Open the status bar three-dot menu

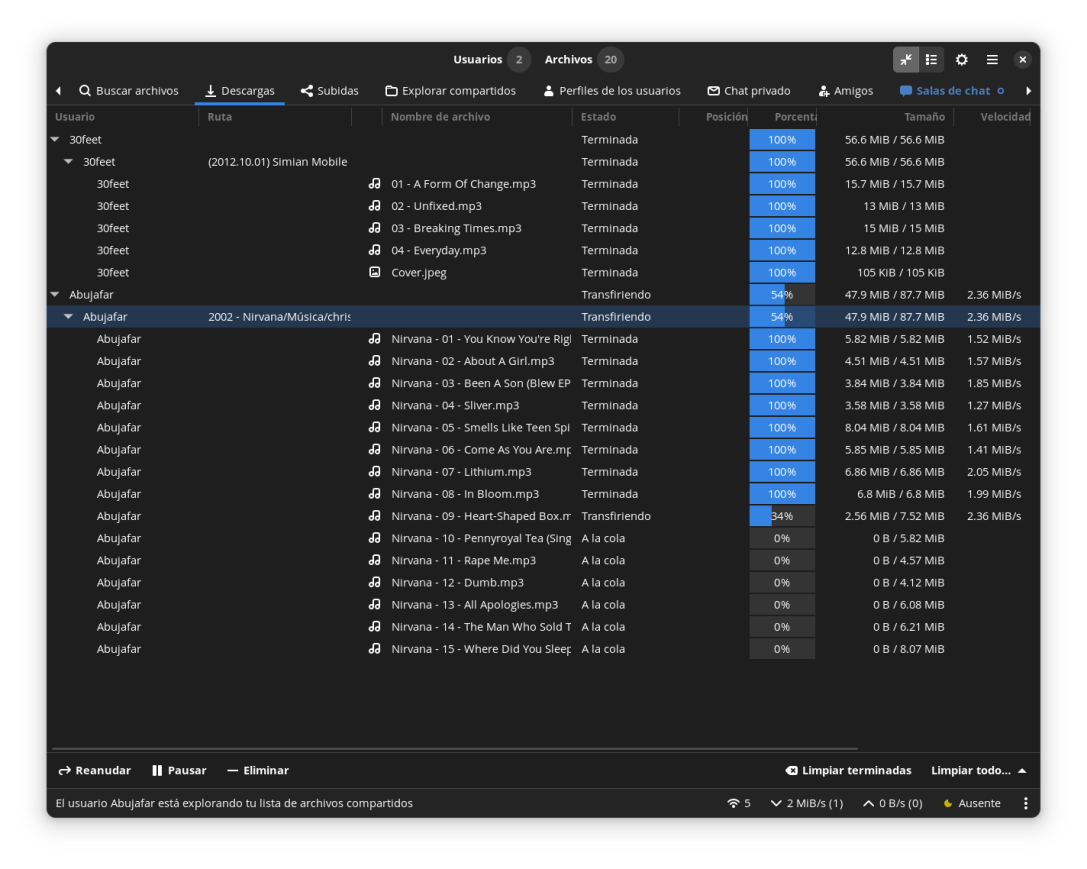1025,803
